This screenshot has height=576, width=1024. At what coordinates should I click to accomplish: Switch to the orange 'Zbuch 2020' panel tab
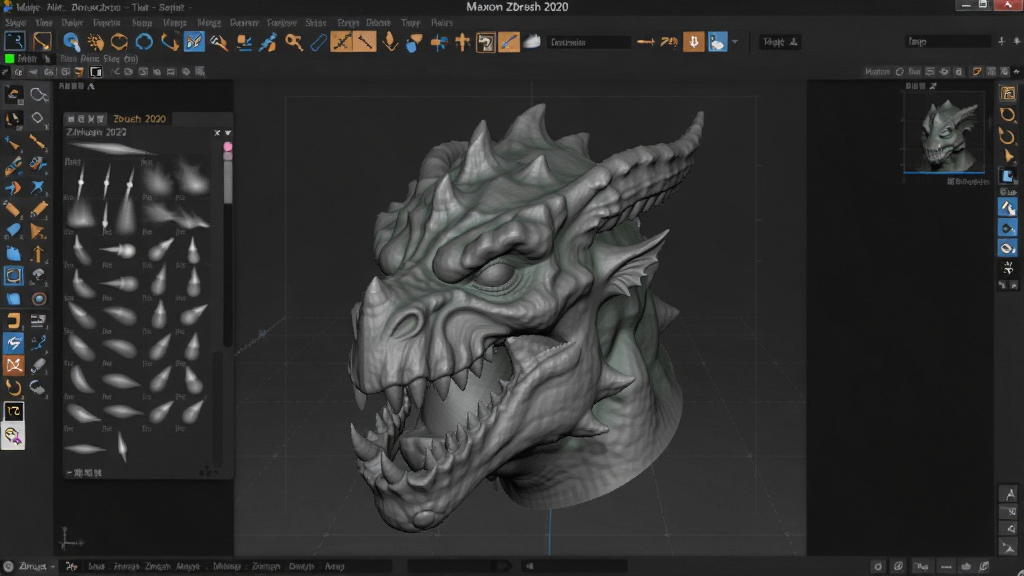tap(139, 118)
